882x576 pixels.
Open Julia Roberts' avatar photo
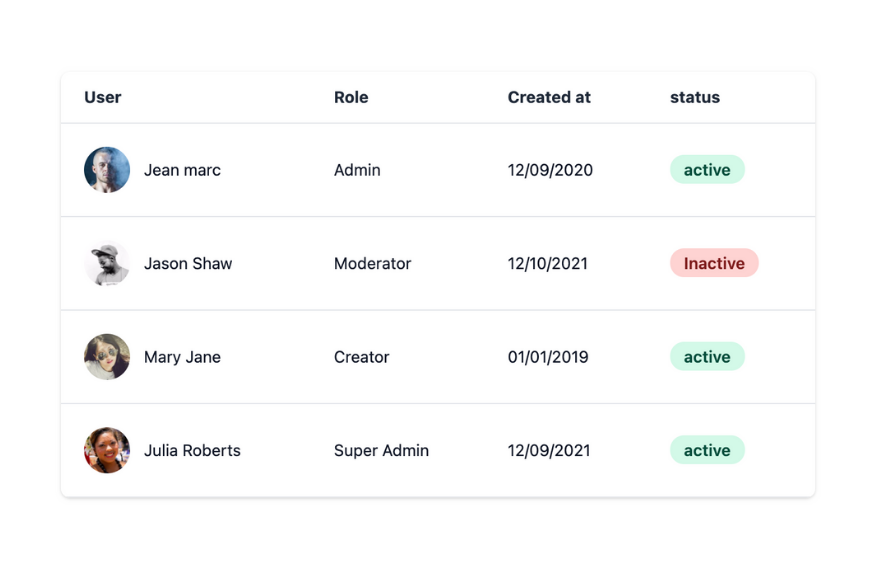107,451
